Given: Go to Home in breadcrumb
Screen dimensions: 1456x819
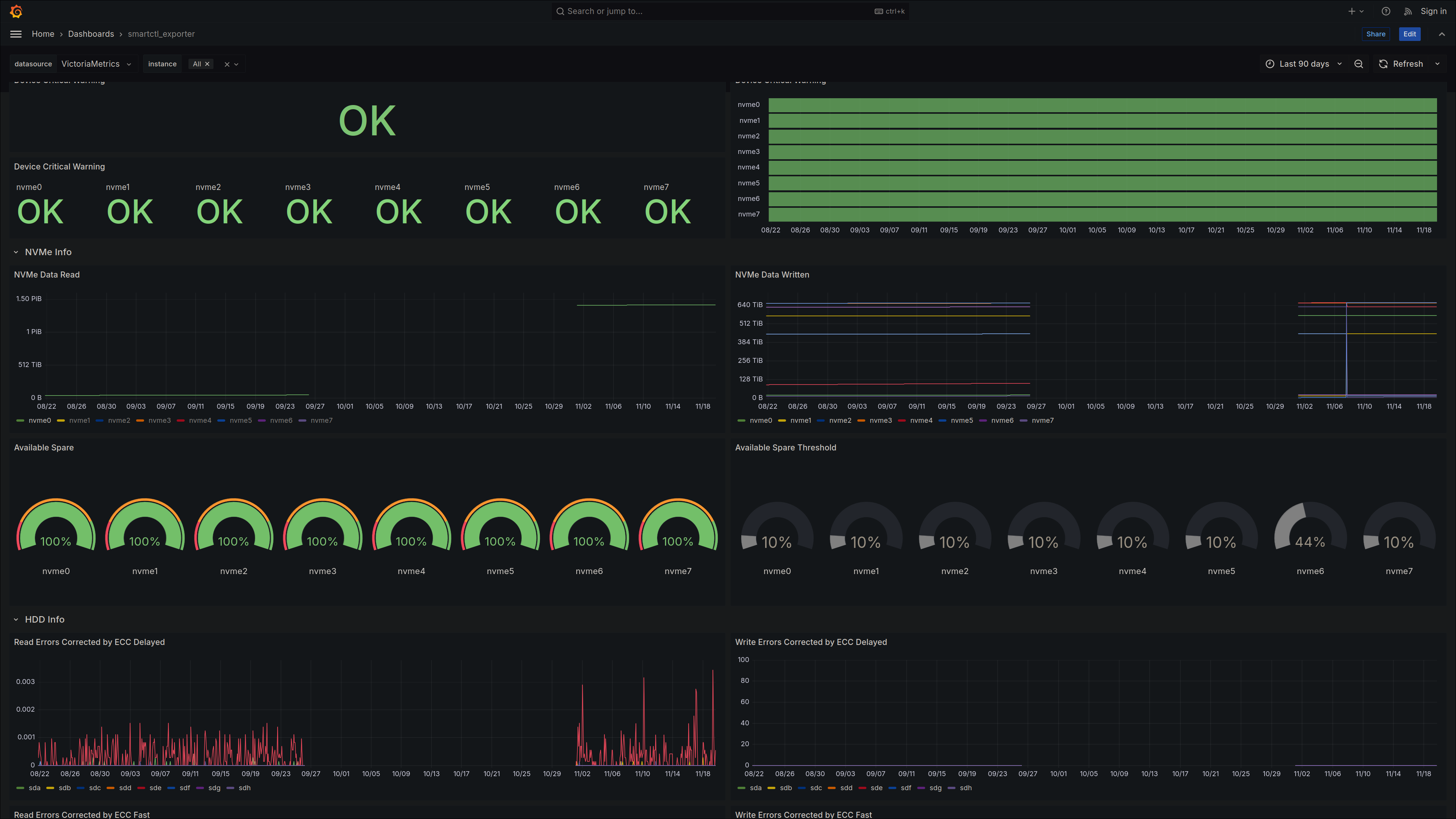Looking at the screenshot, I should click(x=43, y=34).
